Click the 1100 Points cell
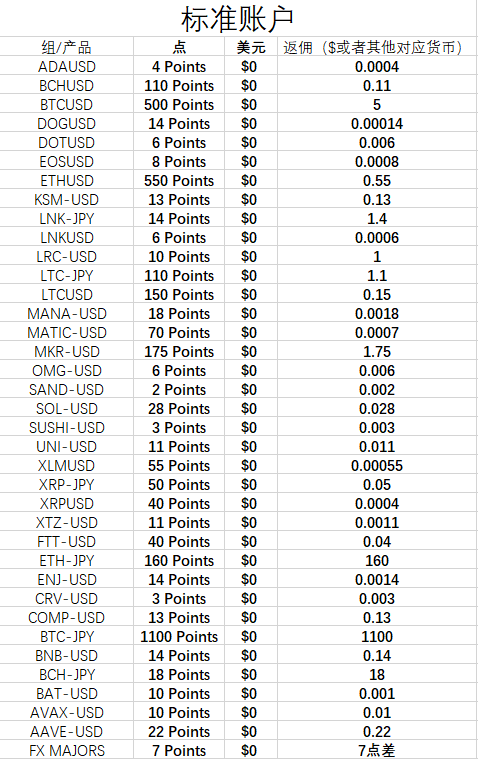The height and width of the screenshot is (759, 478). coord(179,637)
